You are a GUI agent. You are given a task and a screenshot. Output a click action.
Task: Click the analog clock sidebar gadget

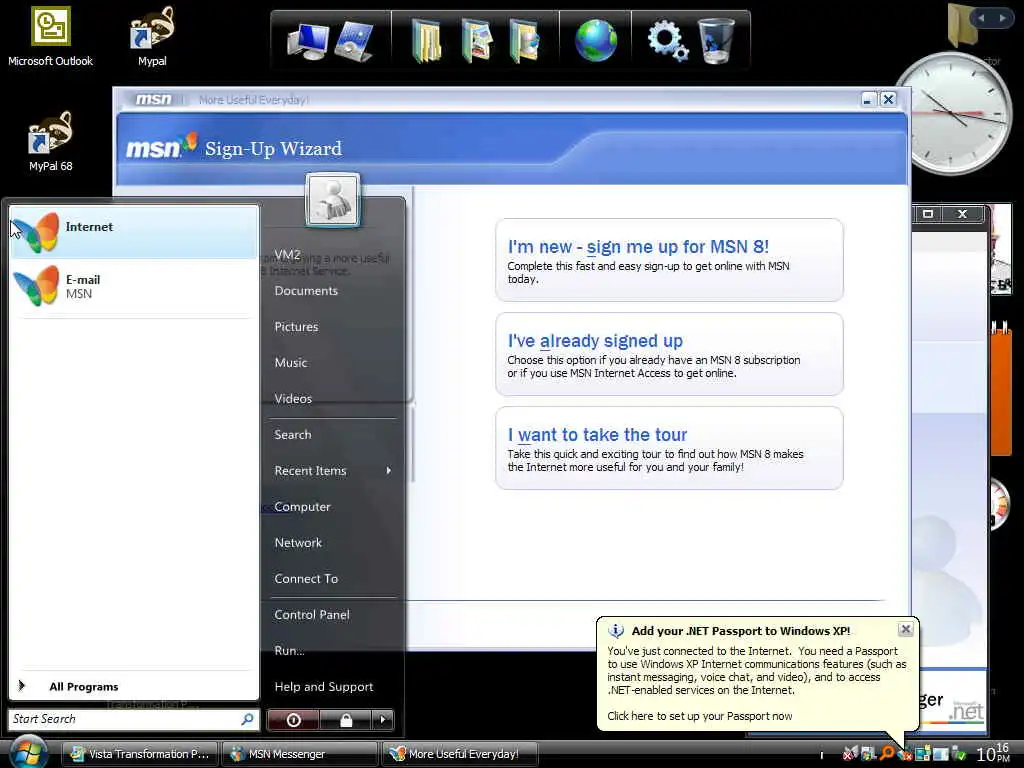tap(955, 114)
